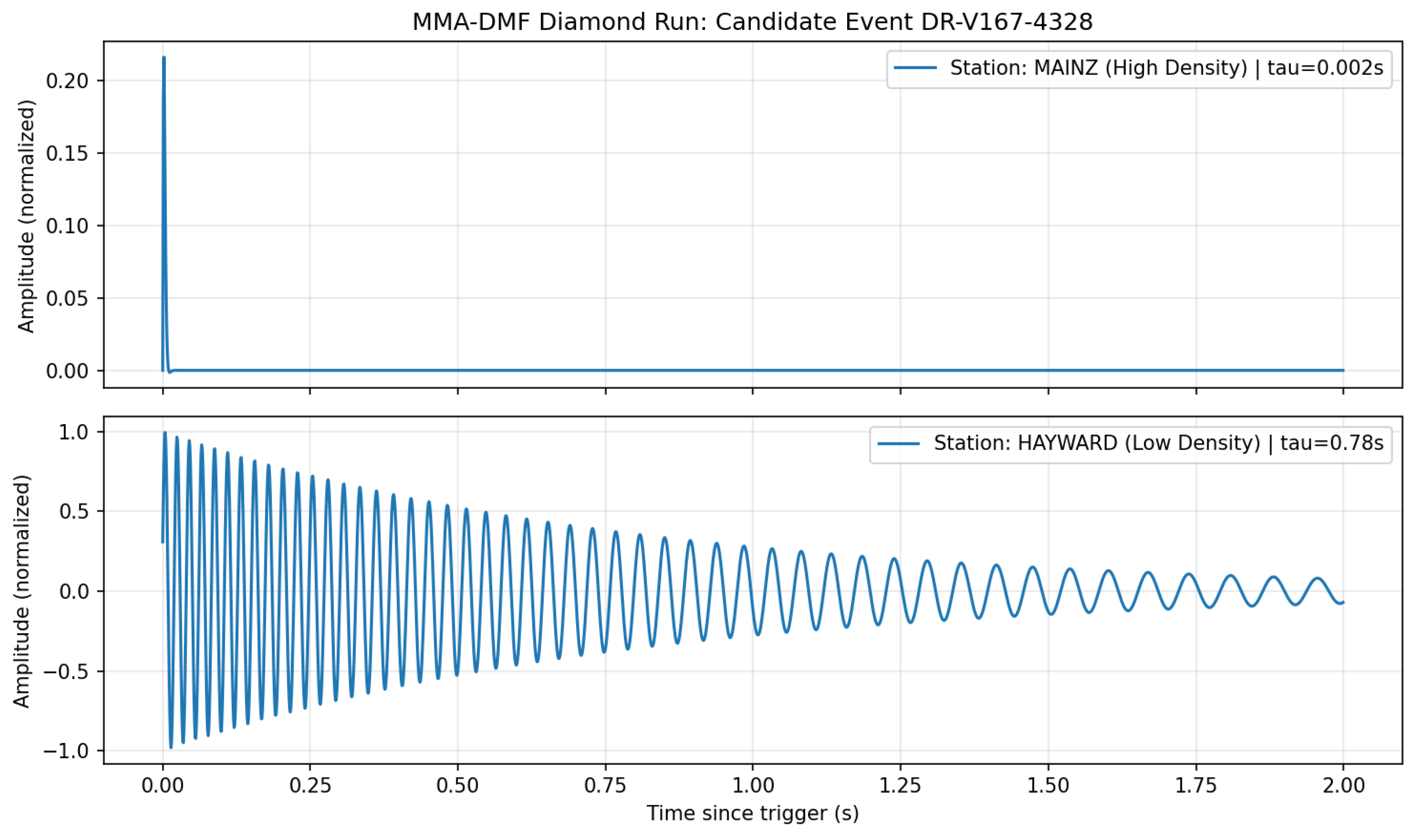1420x840 pixels.
Task: Click the end of HAYWARD waveform at 2.00s
Action: click(1342, 602)
